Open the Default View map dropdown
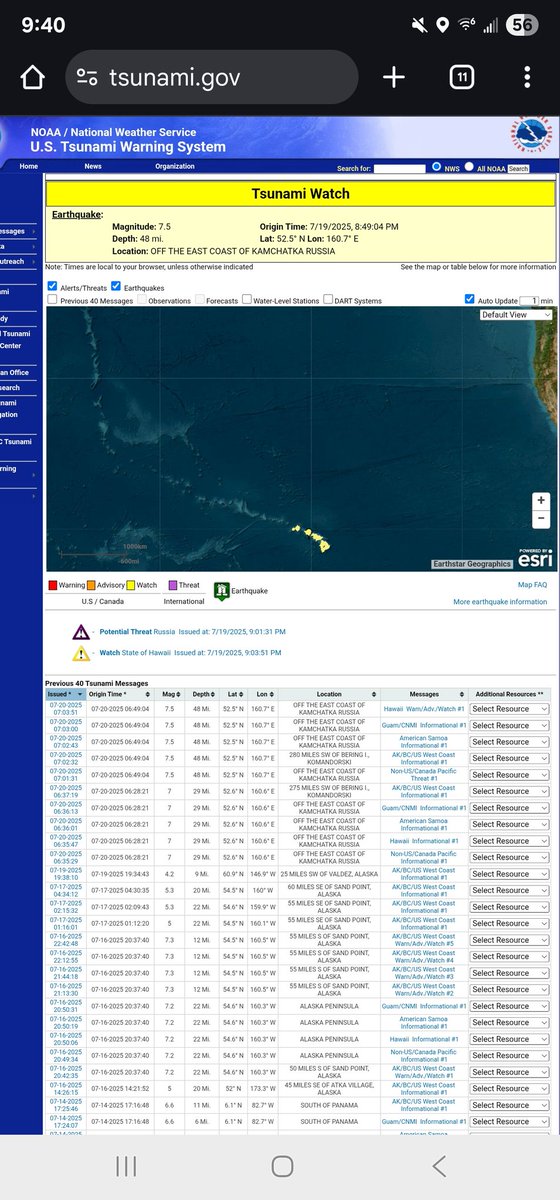This screenshot has height=1200, width=560. (x=516, y=314)
